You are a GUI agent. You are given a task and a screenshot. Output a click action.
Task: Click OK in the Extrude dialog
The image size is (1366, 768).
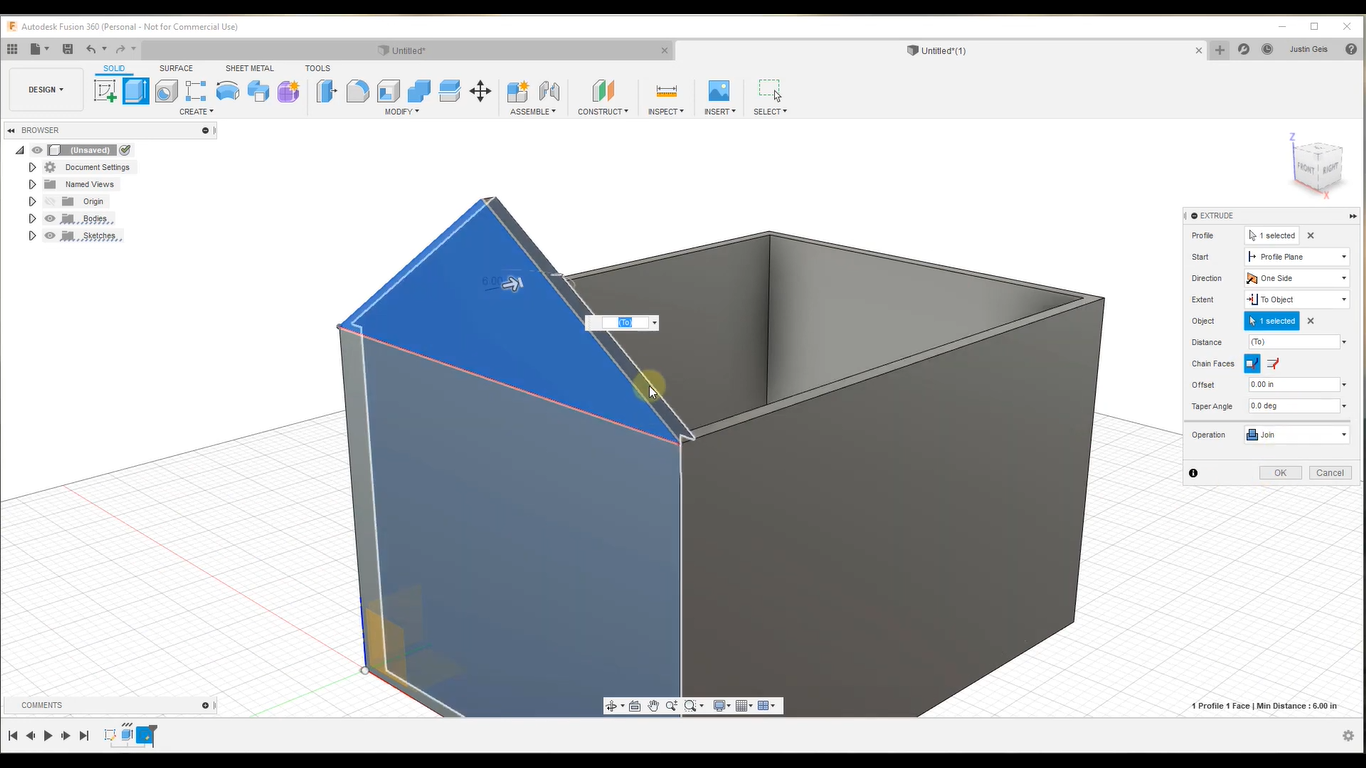click(1280, 473)
